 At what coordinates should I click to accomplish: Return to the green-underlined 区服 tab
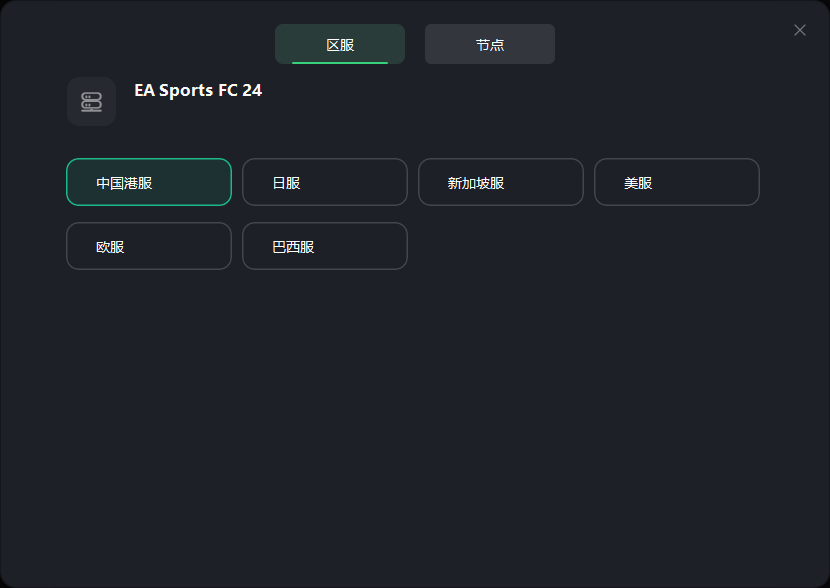tap(340, 44)
